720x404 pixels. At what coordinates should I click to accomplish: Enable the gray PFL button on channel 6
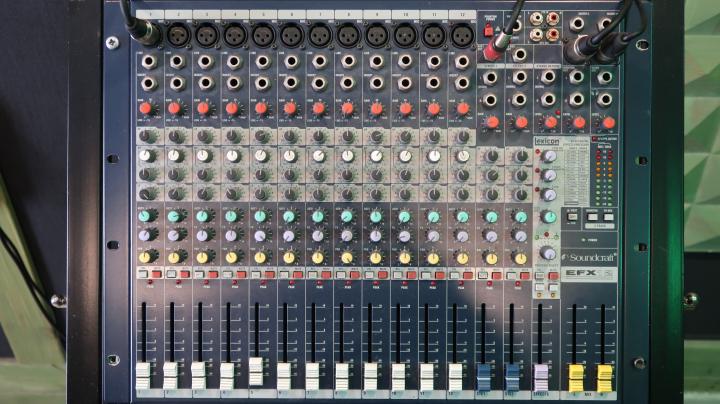click(x=284, y=275)
